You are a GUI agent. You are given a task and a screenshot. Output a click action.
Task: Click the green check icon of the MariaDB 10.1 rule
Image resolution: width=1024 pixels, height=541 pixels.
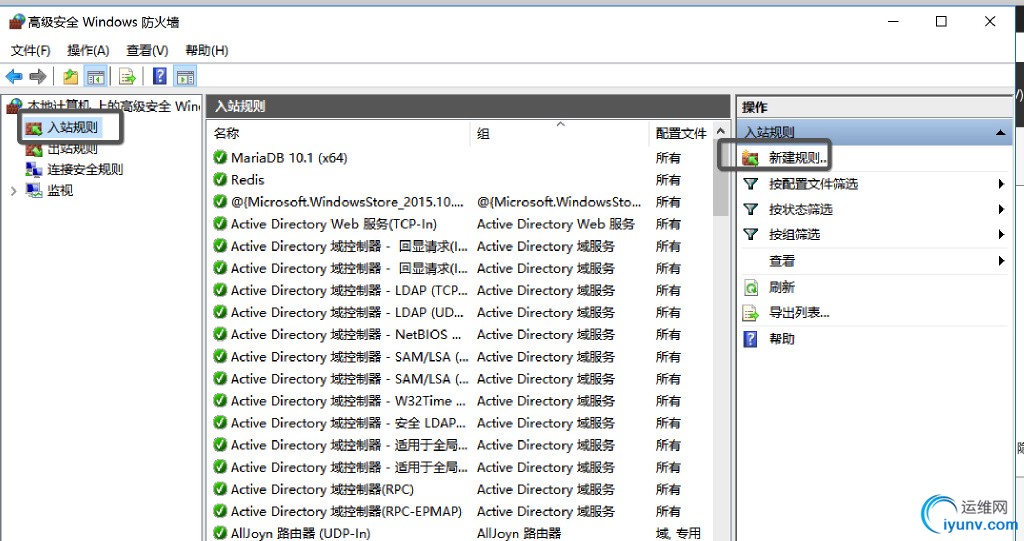click(220, 157)
